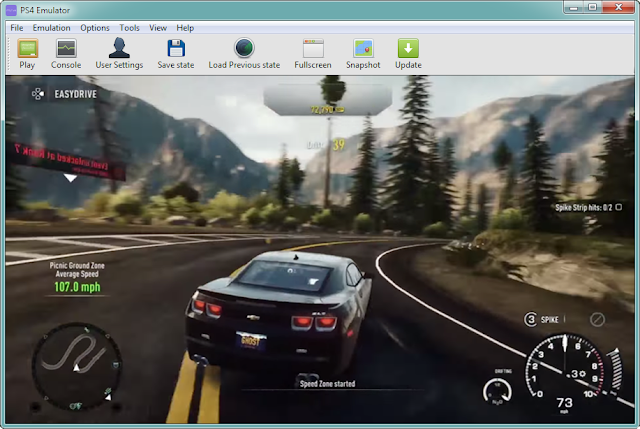
Task: Click the Play toolbar icon
Action: [27, 49]
